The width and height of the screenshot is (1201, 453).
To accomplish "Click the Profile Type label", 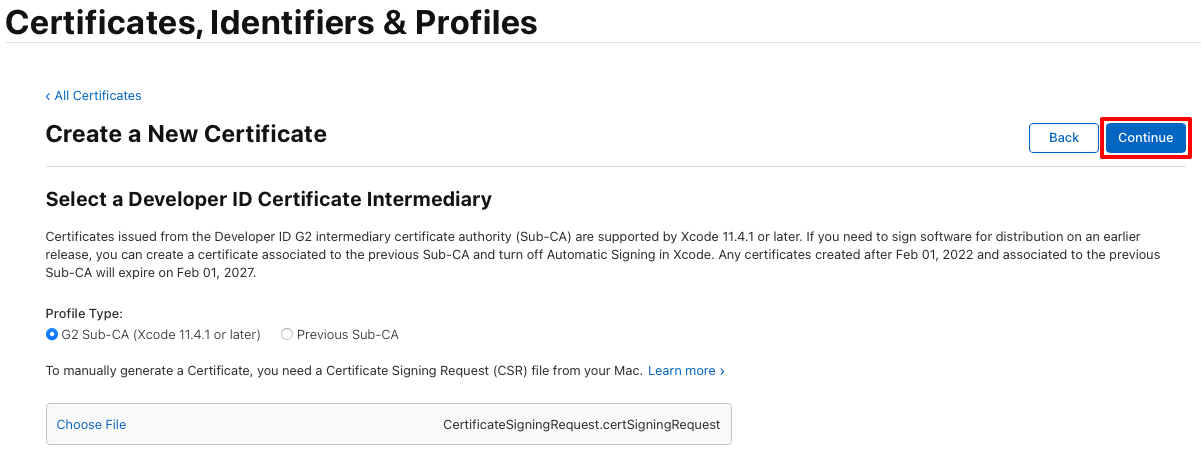I will tap(84, 313).
